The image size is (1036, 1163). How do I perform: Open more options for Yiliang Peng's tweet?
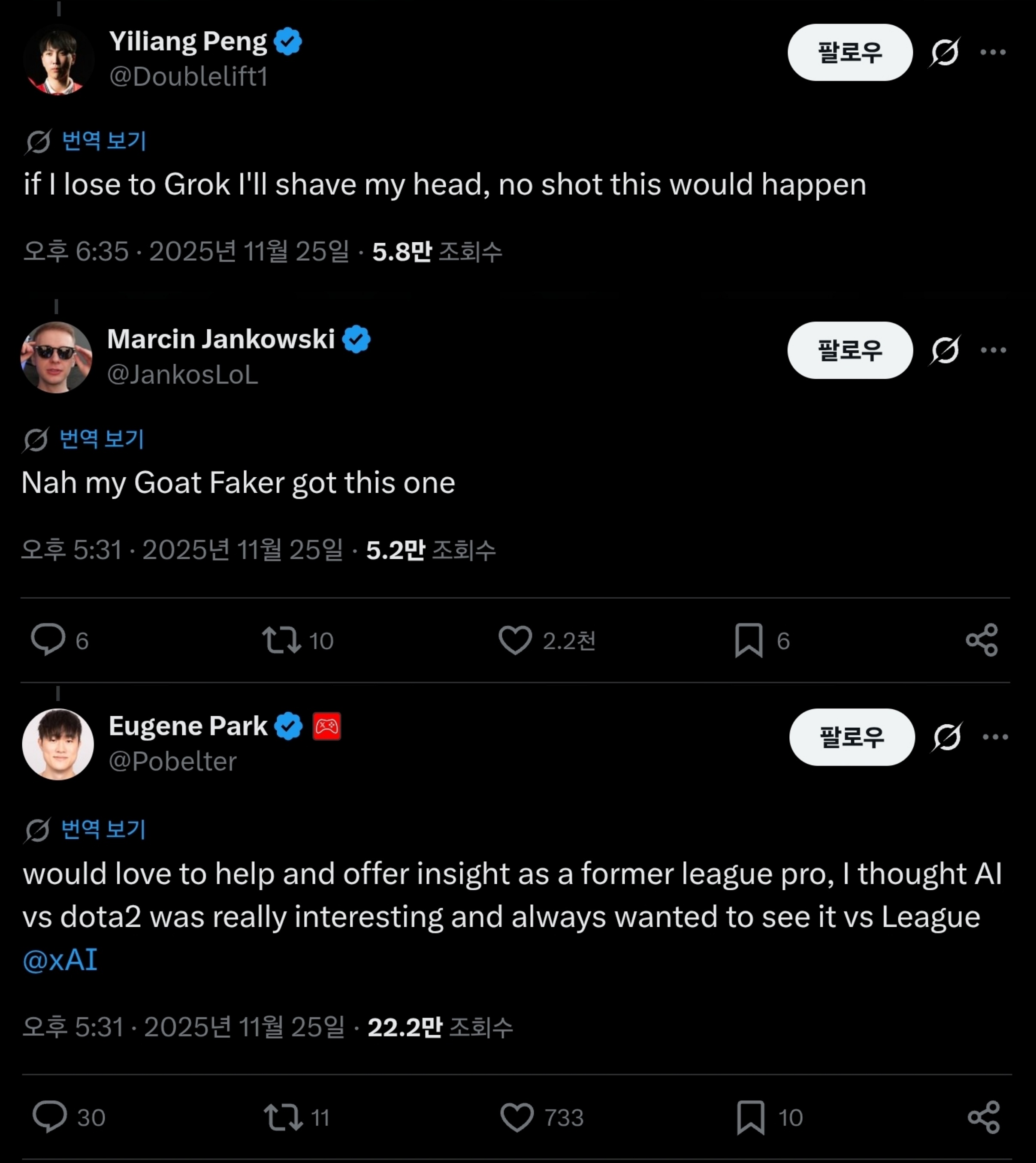pos(993,52)
